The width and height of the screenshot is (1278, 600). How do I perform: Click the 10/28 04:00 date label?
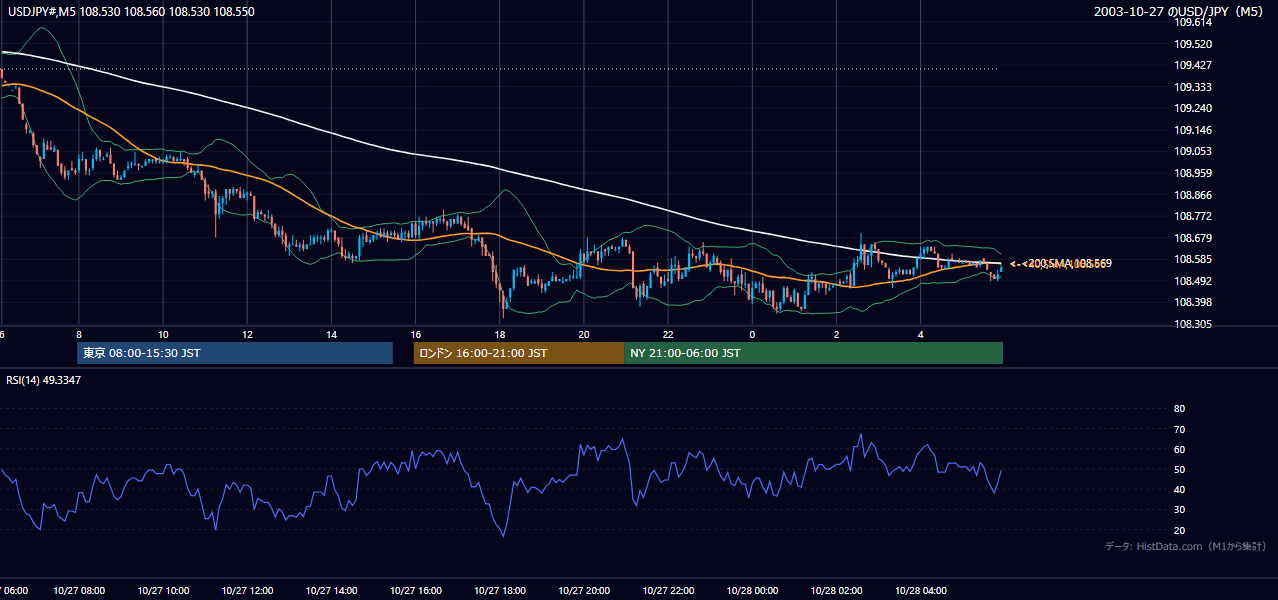(920, 591)
